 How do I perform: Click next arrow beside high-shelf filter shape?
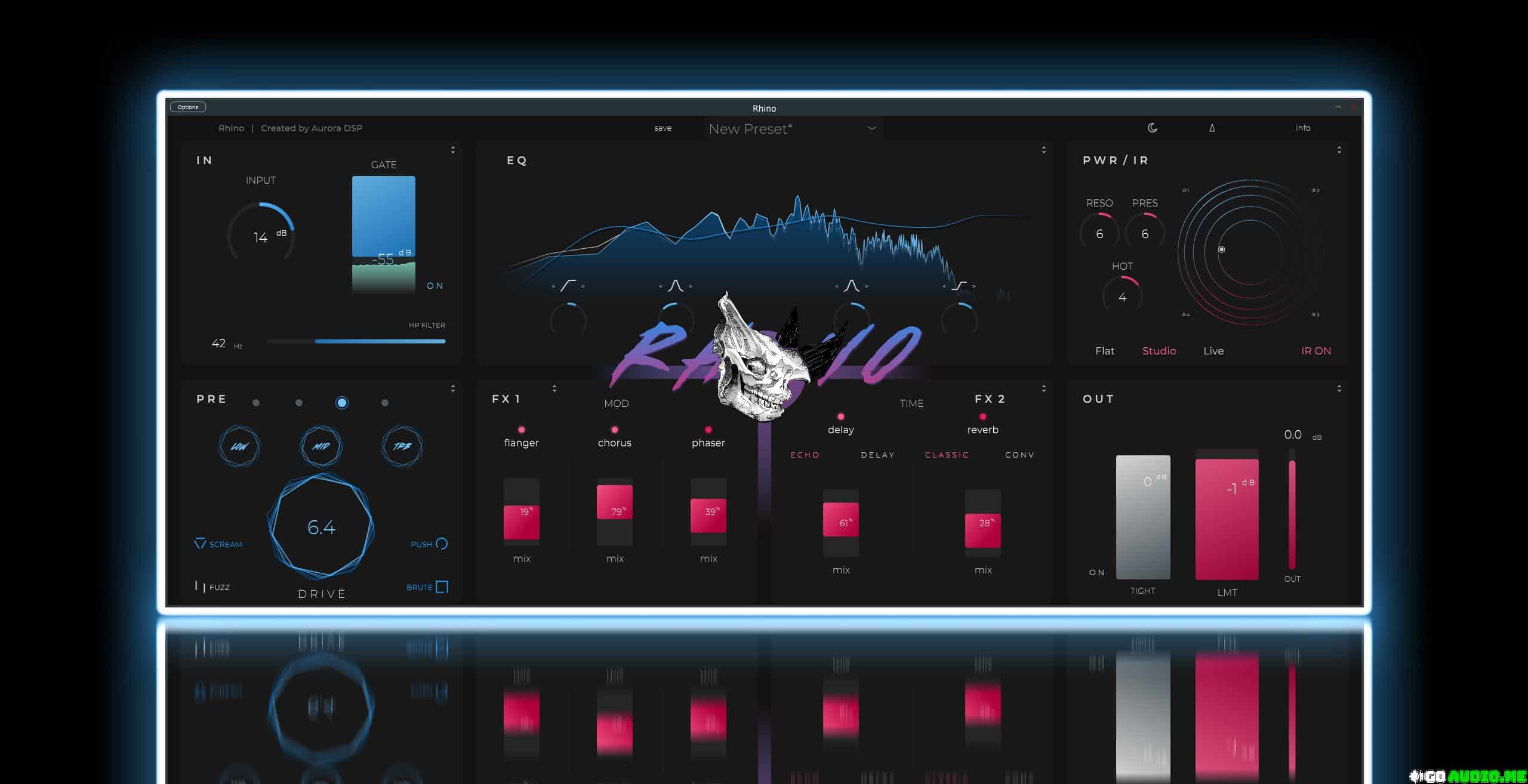pos(974,286)
